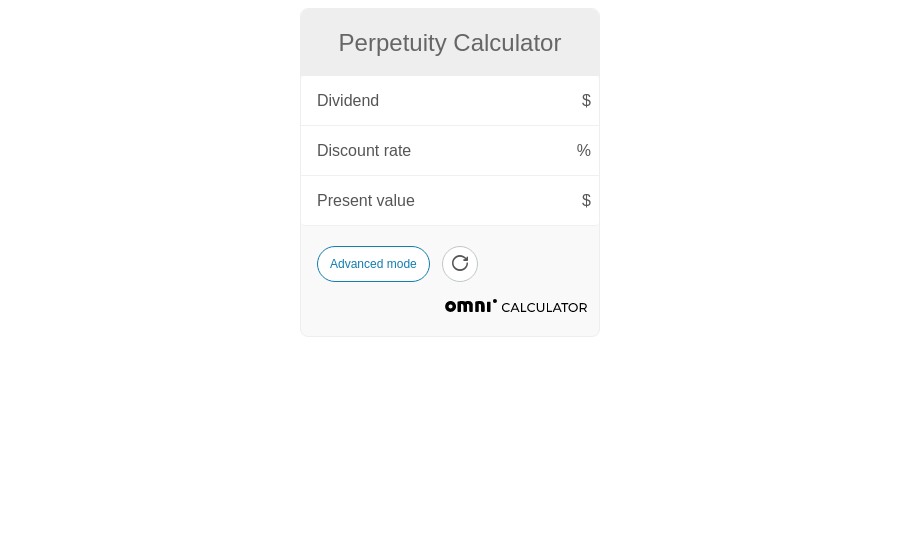Focus the Dividend input field
This screenshot has width=900, height=535.
point(480,101)
